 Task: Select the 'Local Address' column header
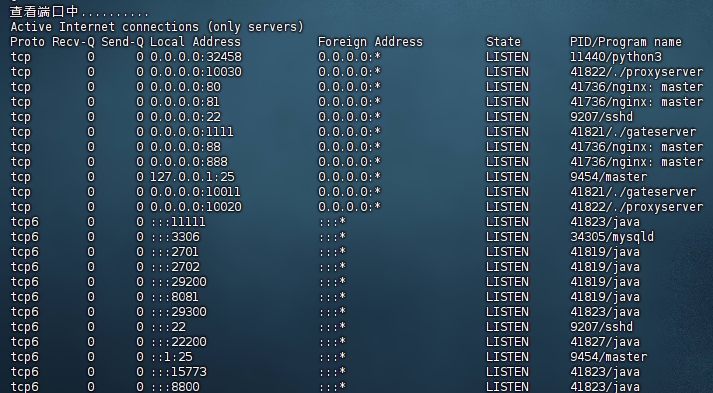[196, 42]
